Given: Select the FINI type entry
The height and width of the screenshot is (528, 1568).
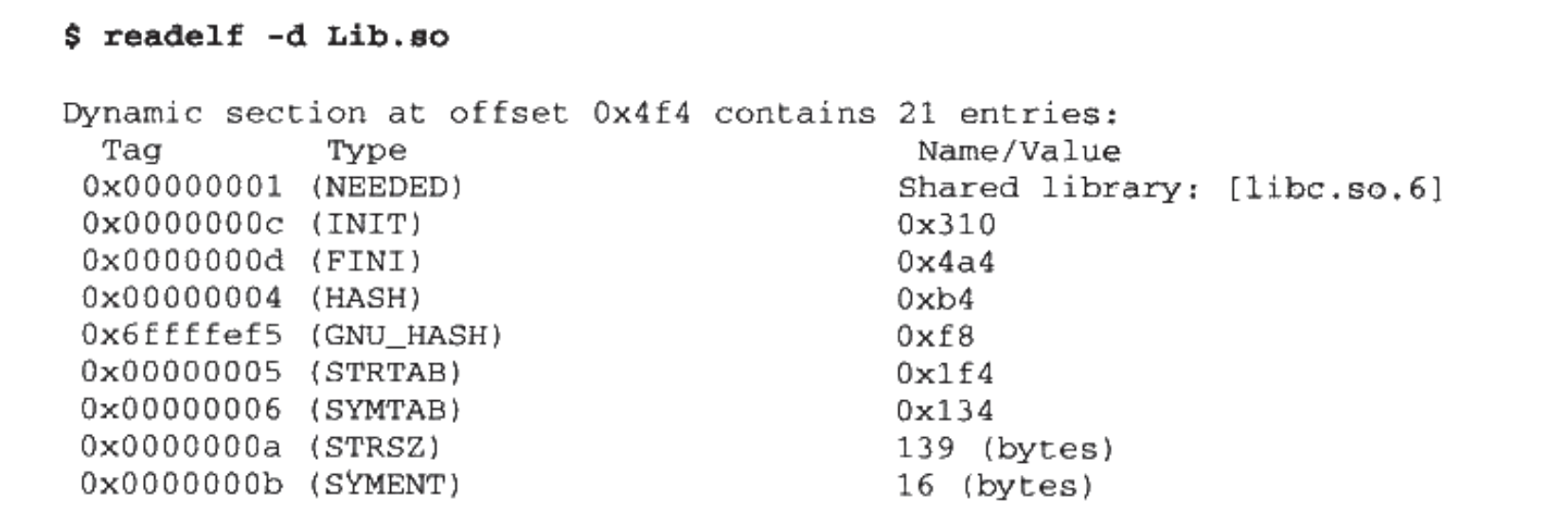Looking at the screenshot, I should click(x=365, y=261).
